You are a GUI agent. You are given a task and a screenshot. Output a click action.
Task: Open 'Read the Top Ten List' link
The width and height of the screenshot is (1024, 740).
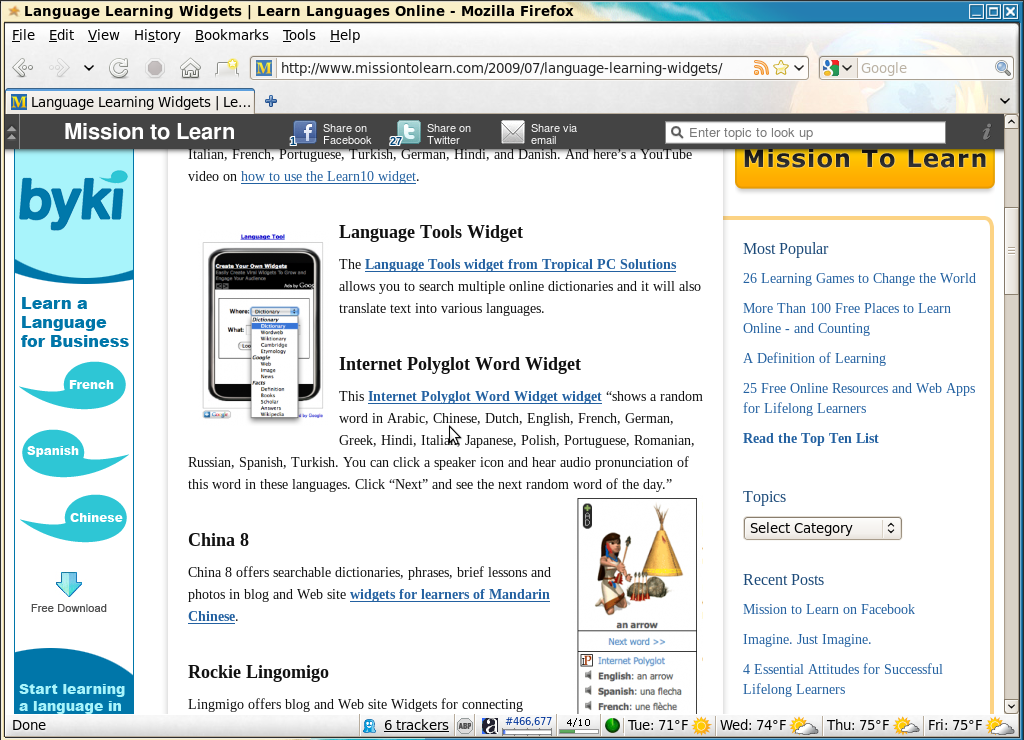(810, 438)
